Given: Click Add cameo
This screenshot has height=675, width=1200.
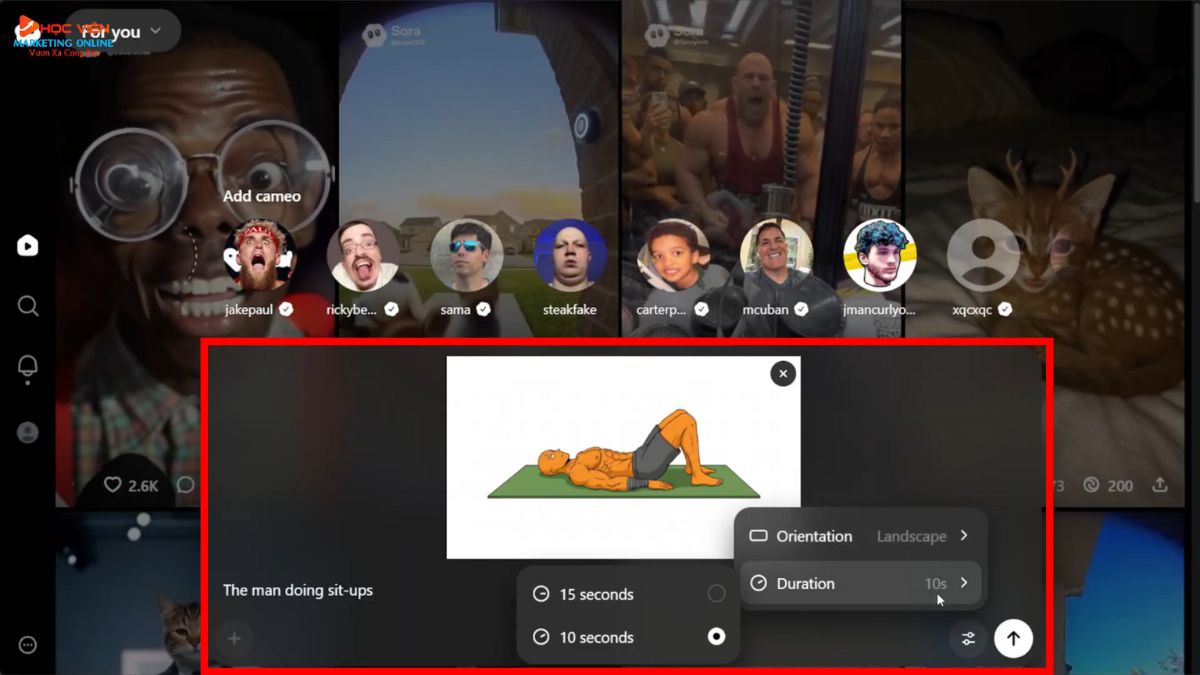Looking at the screenshot, I should 261,196.
